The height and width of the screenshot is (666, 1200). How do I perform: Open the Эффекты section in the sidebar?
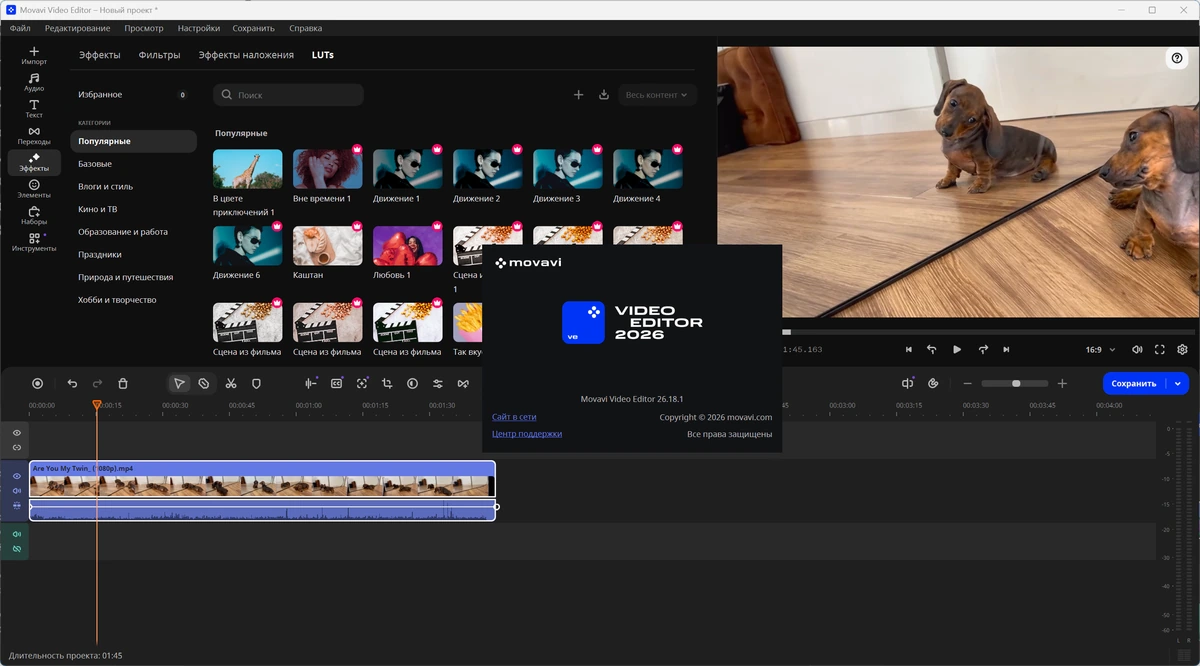point(34,162)
